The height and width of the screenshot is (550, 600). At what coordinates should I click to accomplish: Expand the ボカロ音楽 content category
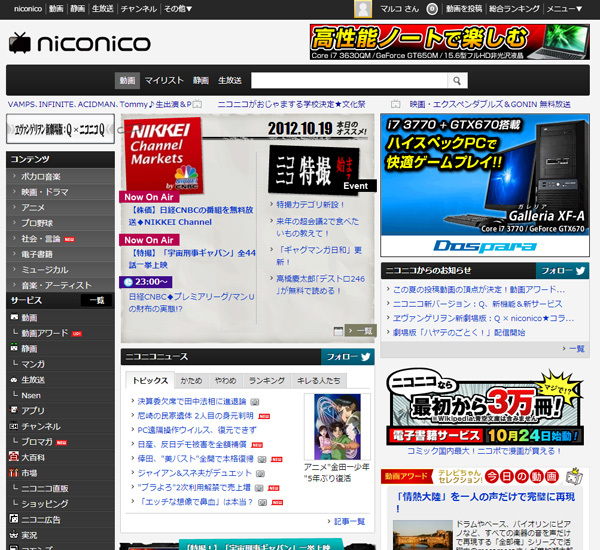point(14,176)
